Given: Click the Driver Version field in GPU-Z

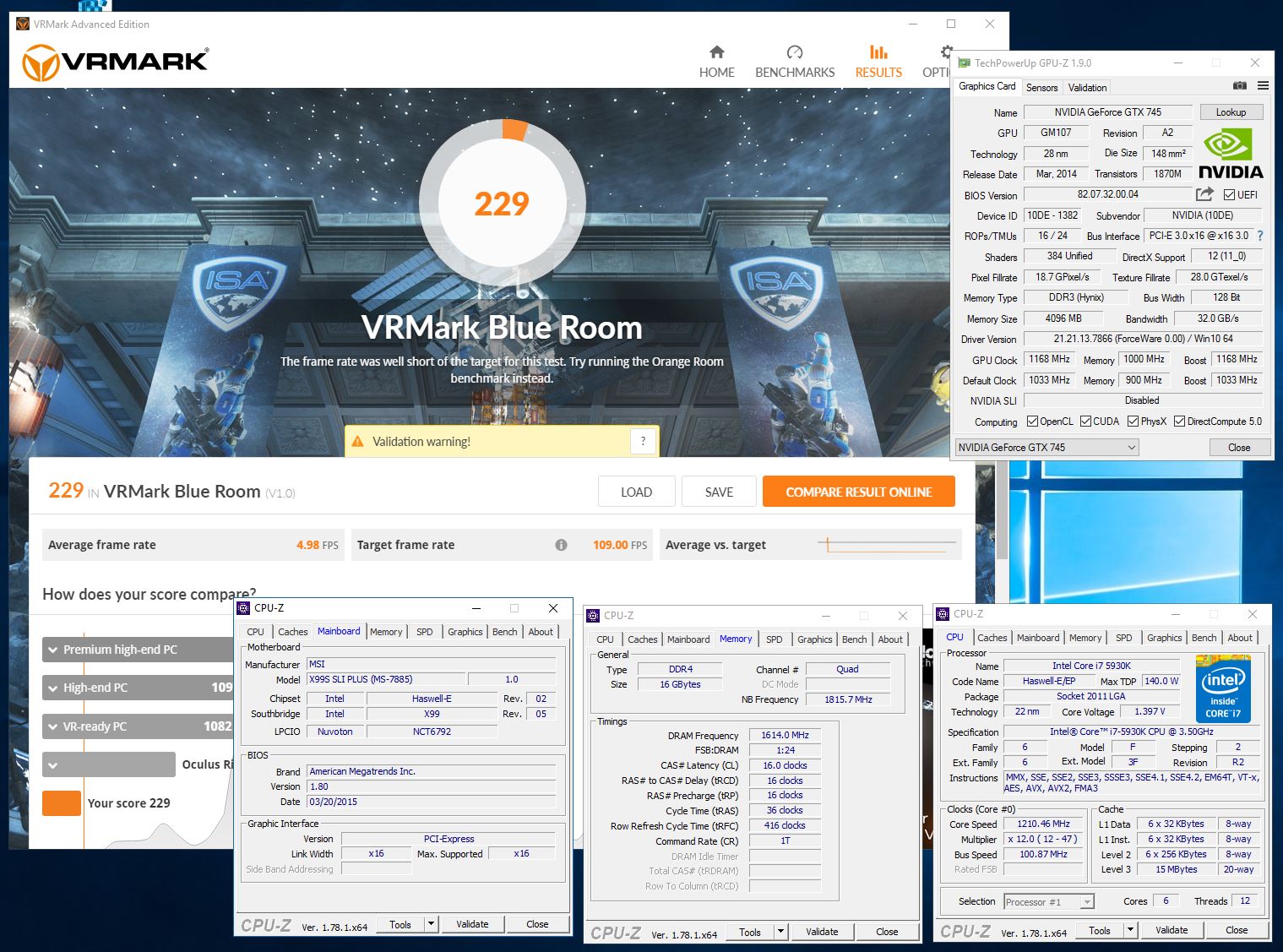Looking at the screenshot, I should (1143, 339).
